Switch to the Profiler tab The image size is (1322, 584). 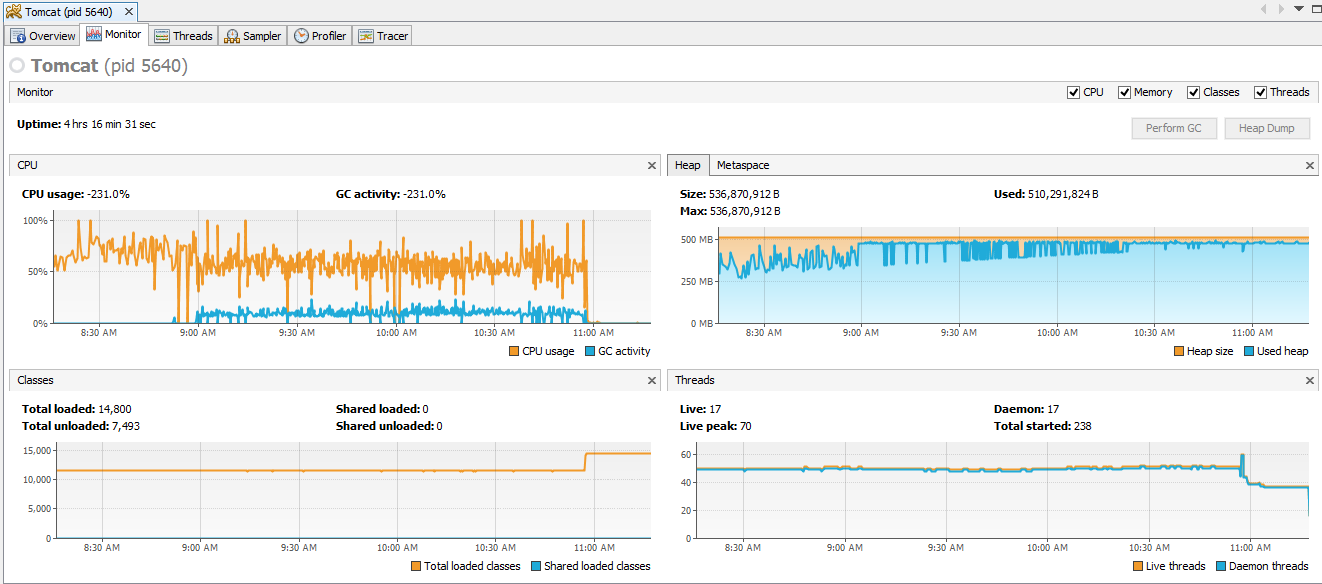[x=320, y=36]
